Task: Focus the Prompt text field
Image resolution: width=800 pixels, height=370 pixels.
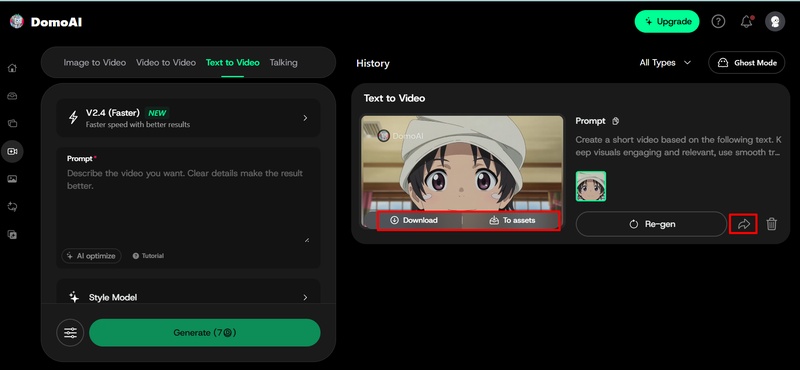Action: [188, 205]
